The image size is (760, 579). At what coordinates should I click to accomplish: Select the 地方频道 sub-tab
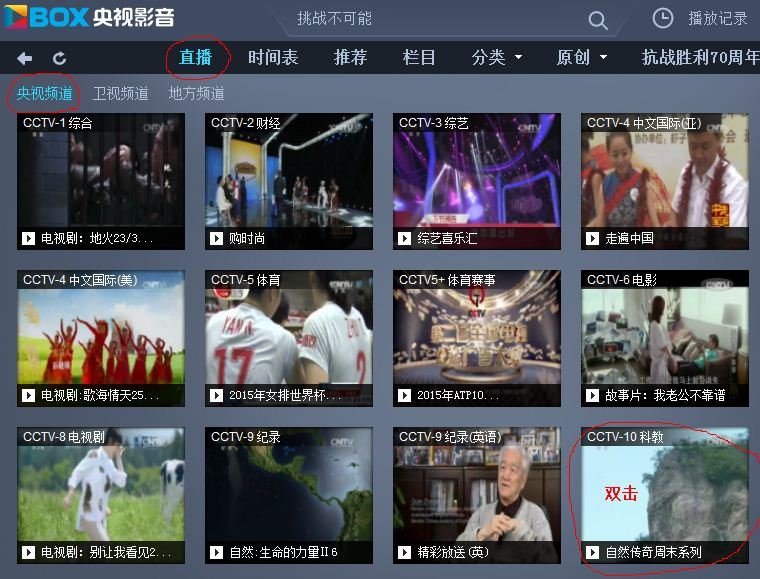coord(196,93)
